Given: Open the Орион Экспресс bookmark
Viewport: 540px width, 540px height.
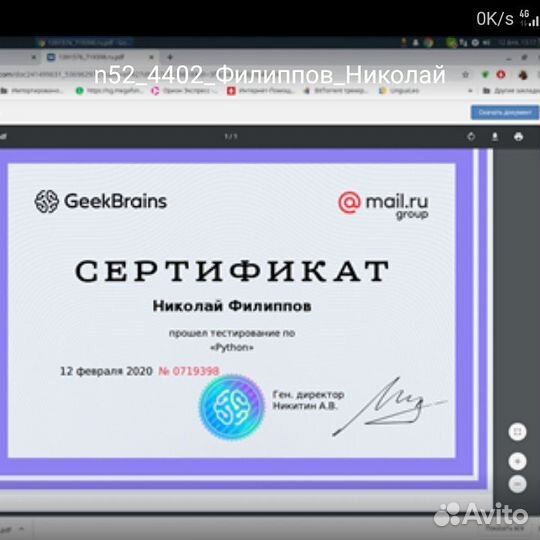Looking at the screenshot, I should tap(184, 91).
